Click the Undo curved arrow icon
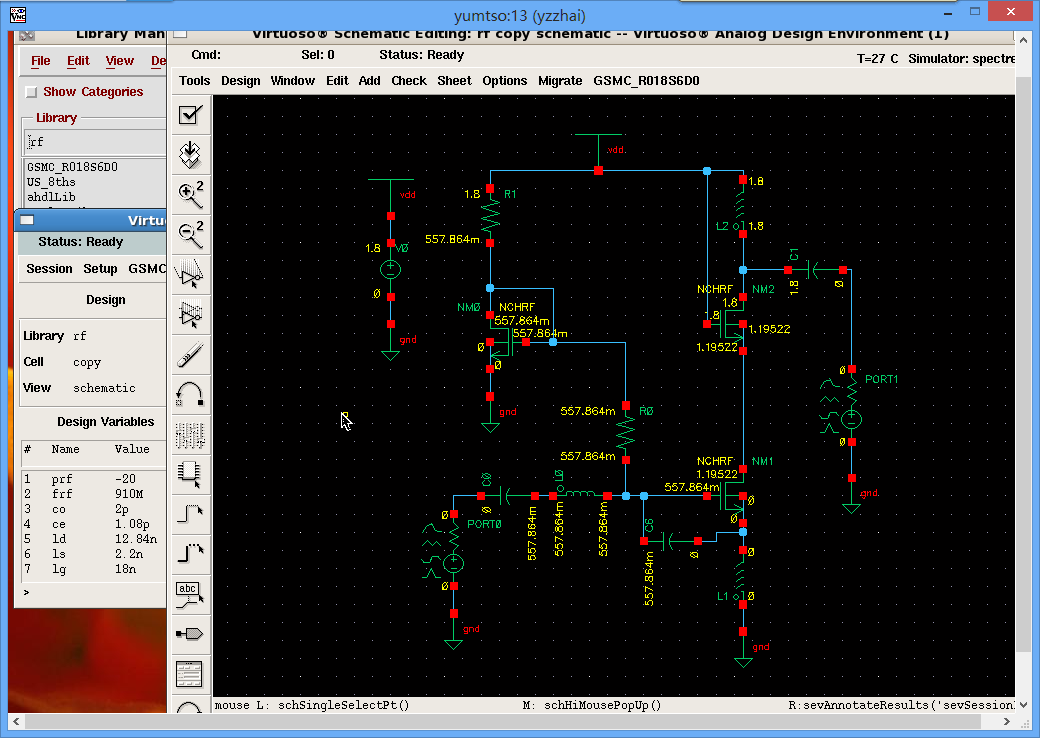The image size is (1040, 738). (x=190, y=394)
